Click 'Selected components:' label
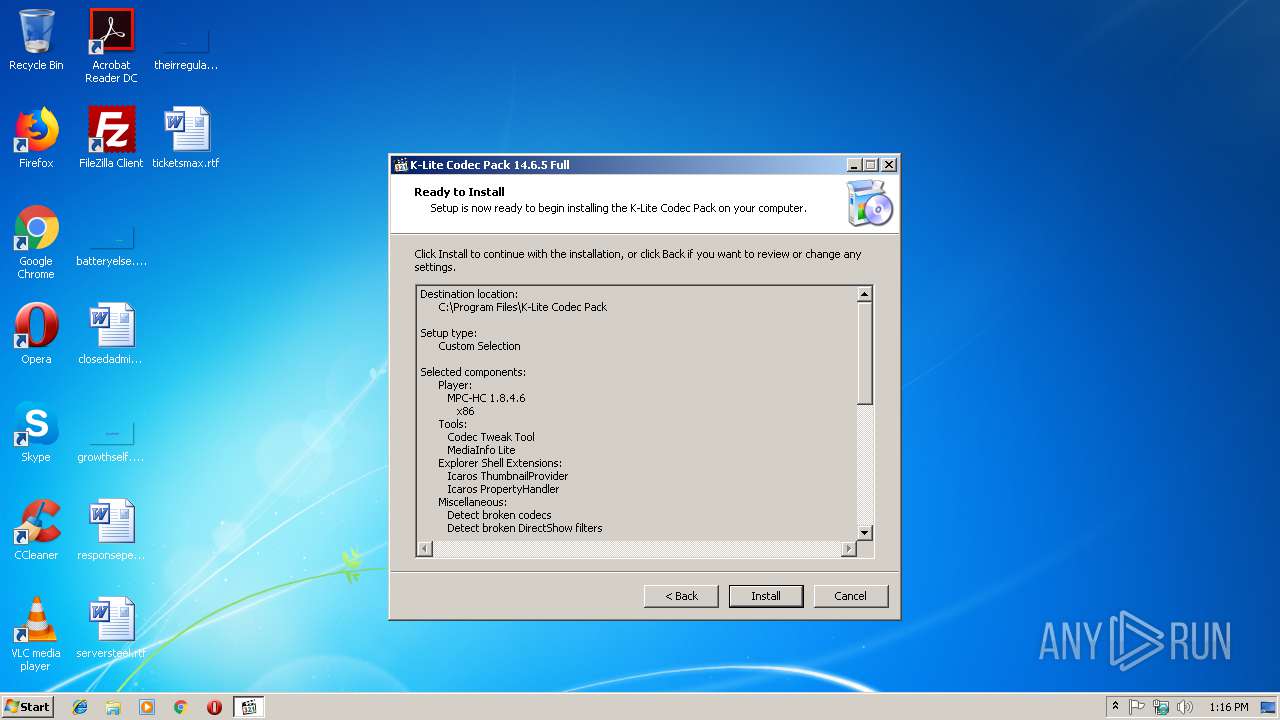Image resolution: width=1280 pixels, height=720 pixels. pos(473,372)
